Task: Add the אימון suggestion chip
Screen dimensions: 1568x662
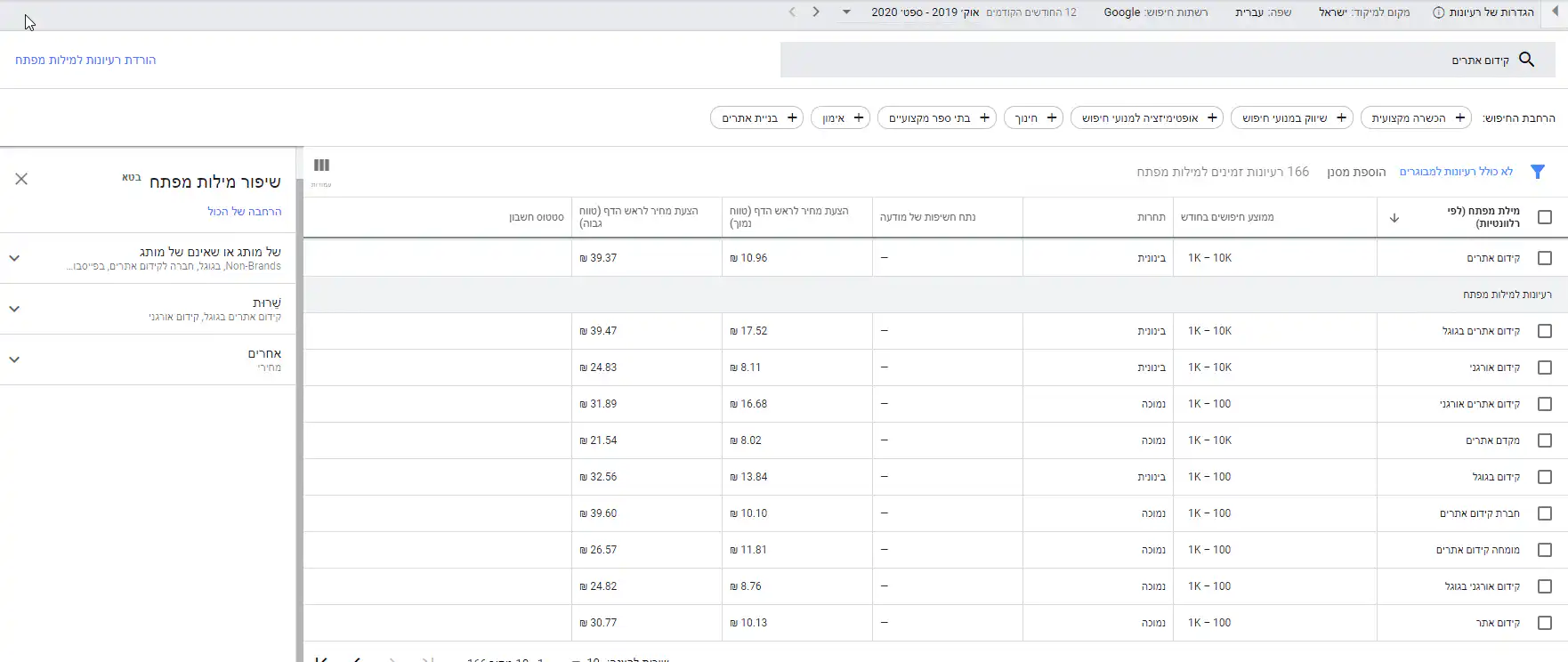Action: click(840, 118)
